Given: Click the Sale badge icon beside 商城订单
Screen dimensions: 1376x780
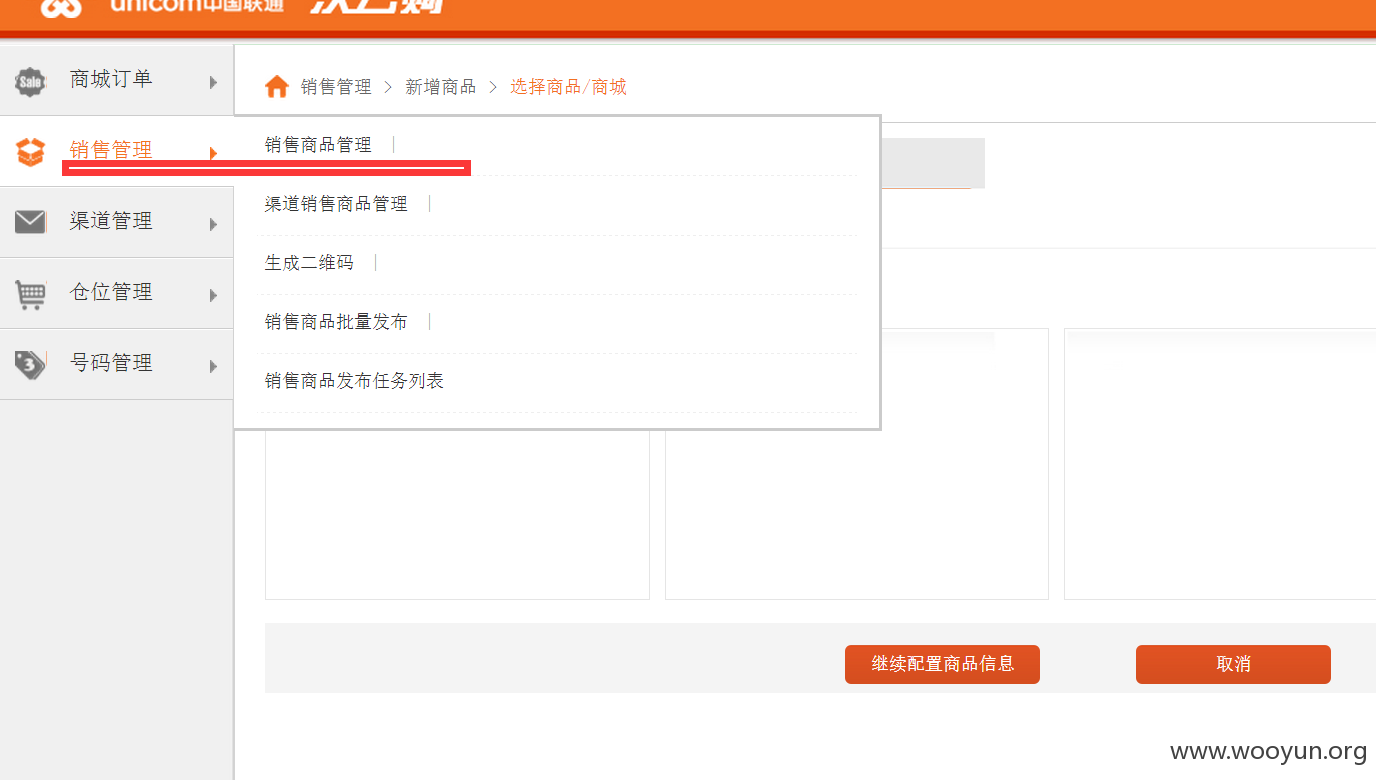Looking at the screenshot, I should (x=31, y=82).
